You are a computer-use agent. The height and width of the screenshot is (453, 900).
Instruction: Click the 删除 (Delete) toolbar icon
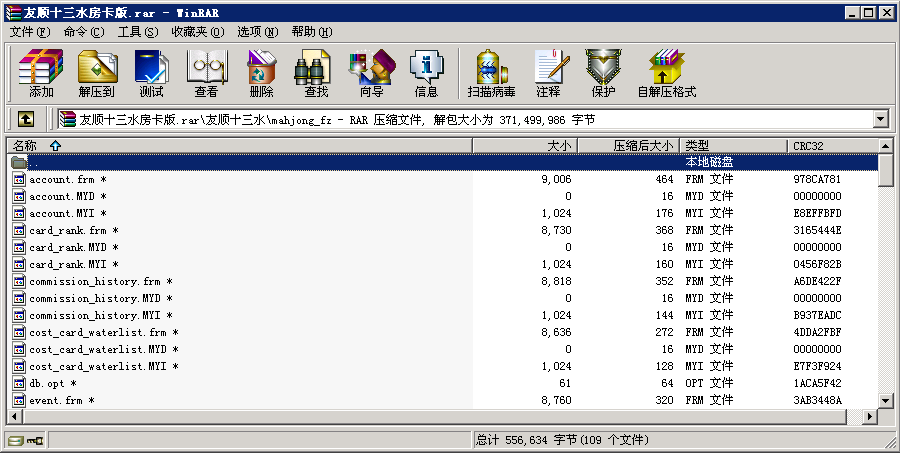click(262, 73)
